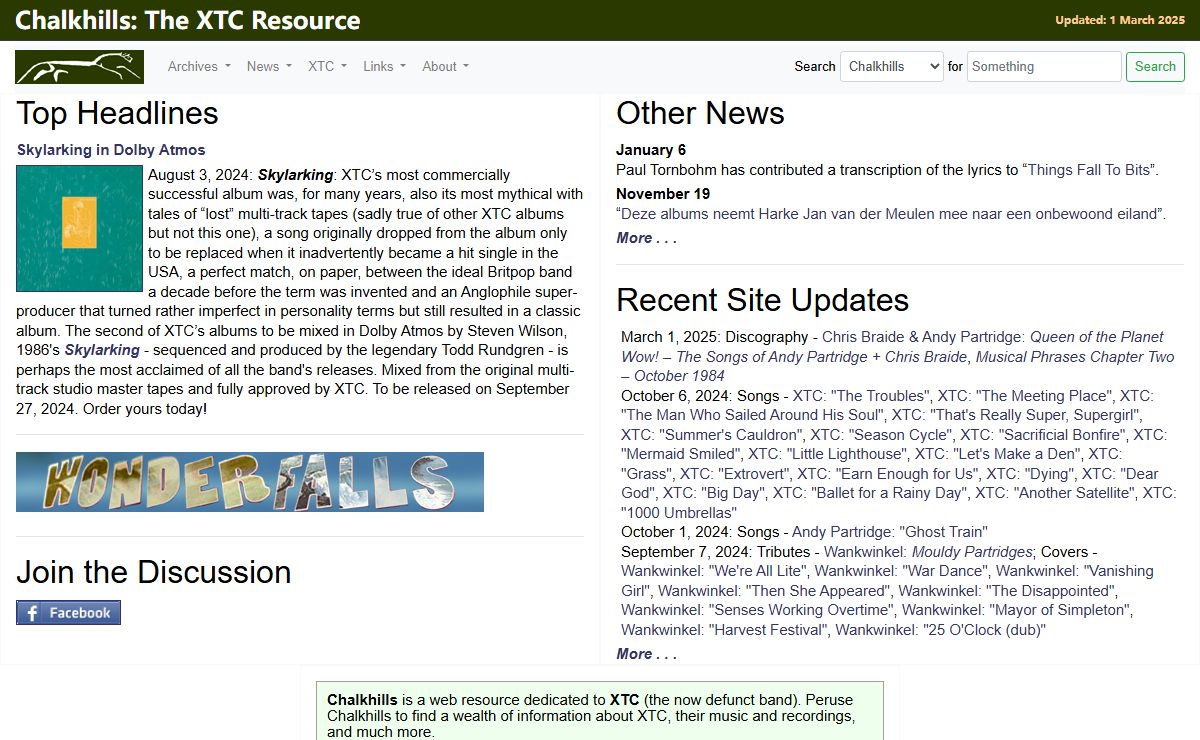The height and width of the screenshot is (740, 1200).
Task: Click the Chalkhills white horse logo
Action: [x=79, y=67]
